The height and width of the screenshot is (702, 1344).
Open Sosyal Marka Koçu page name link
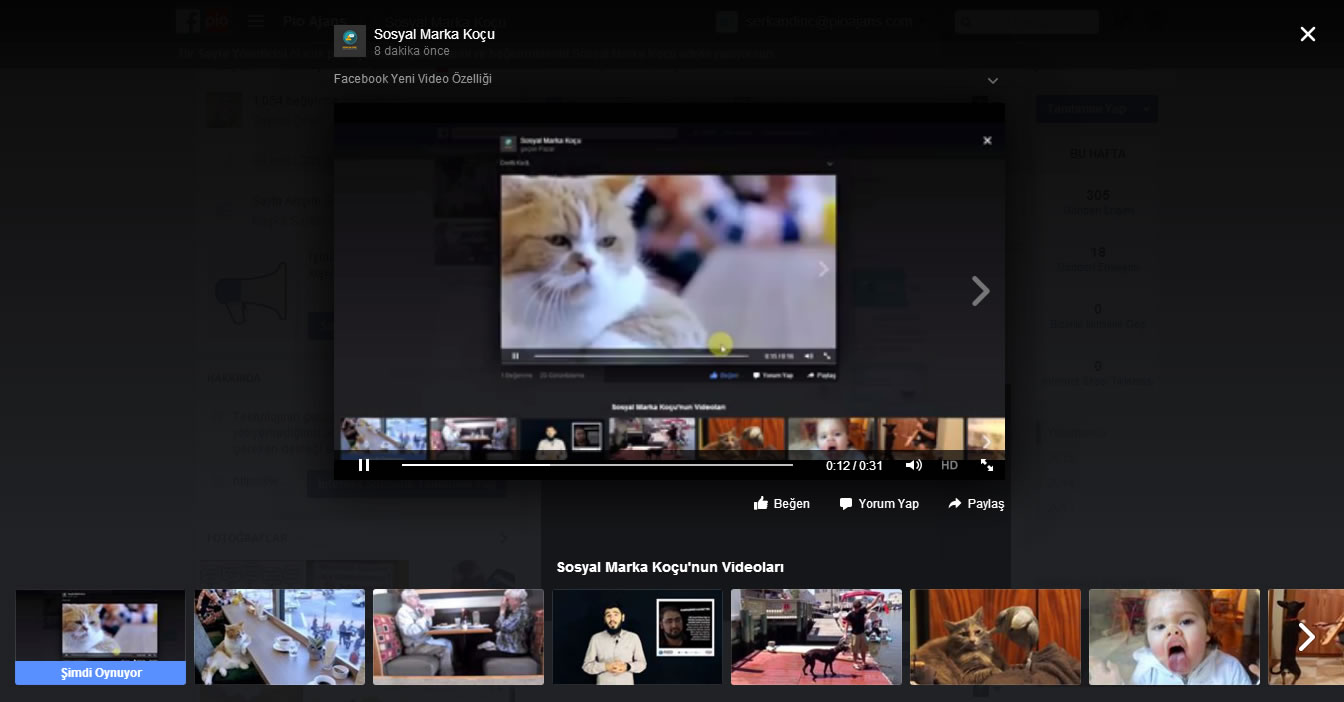pos(434,34)
